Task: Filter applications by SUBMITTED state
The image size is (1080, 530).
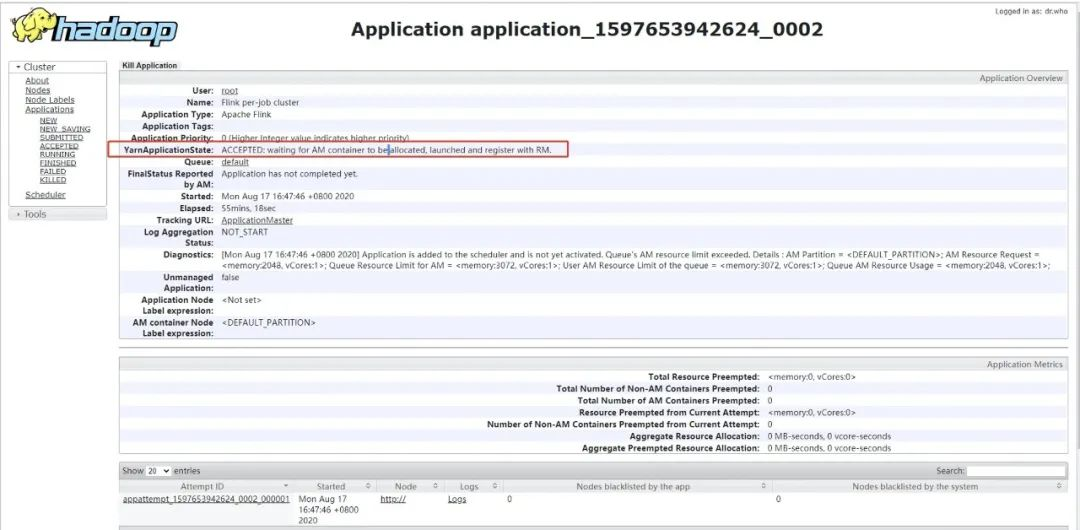Action: (61, 137)
